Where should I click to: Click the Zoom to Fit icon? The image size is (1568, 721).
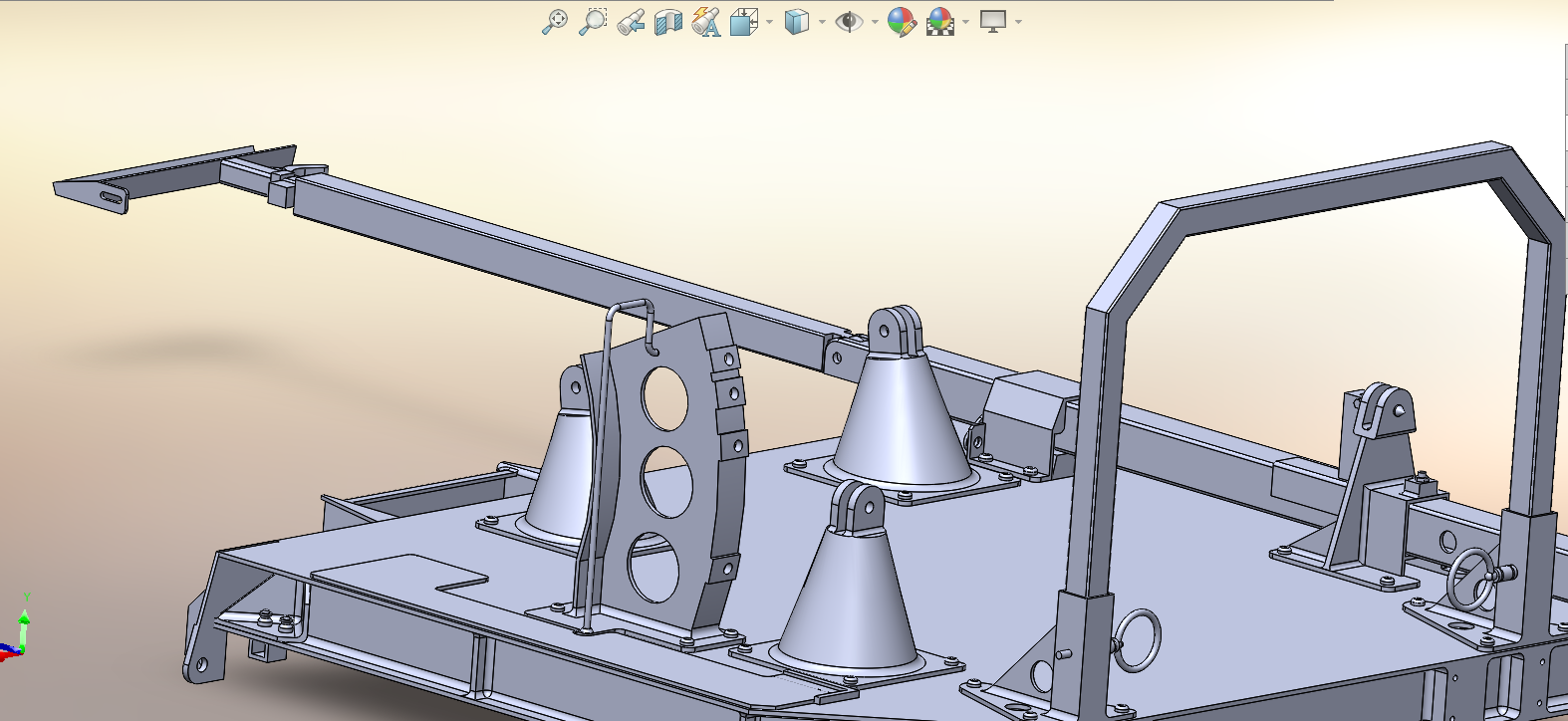coord(554,21)
